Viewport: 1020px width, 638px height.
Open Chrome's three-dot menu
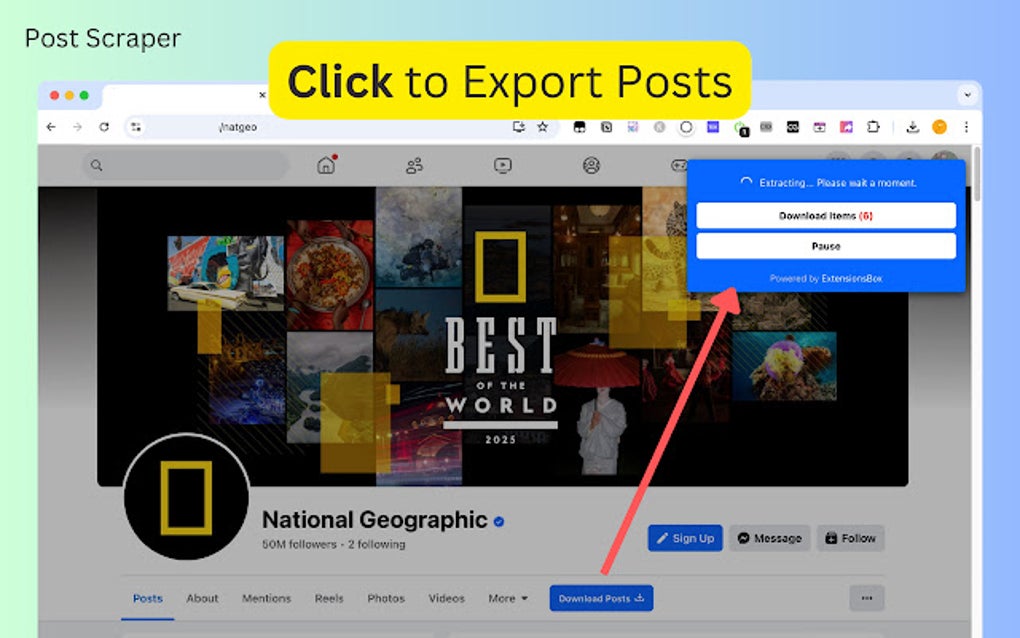964,127
